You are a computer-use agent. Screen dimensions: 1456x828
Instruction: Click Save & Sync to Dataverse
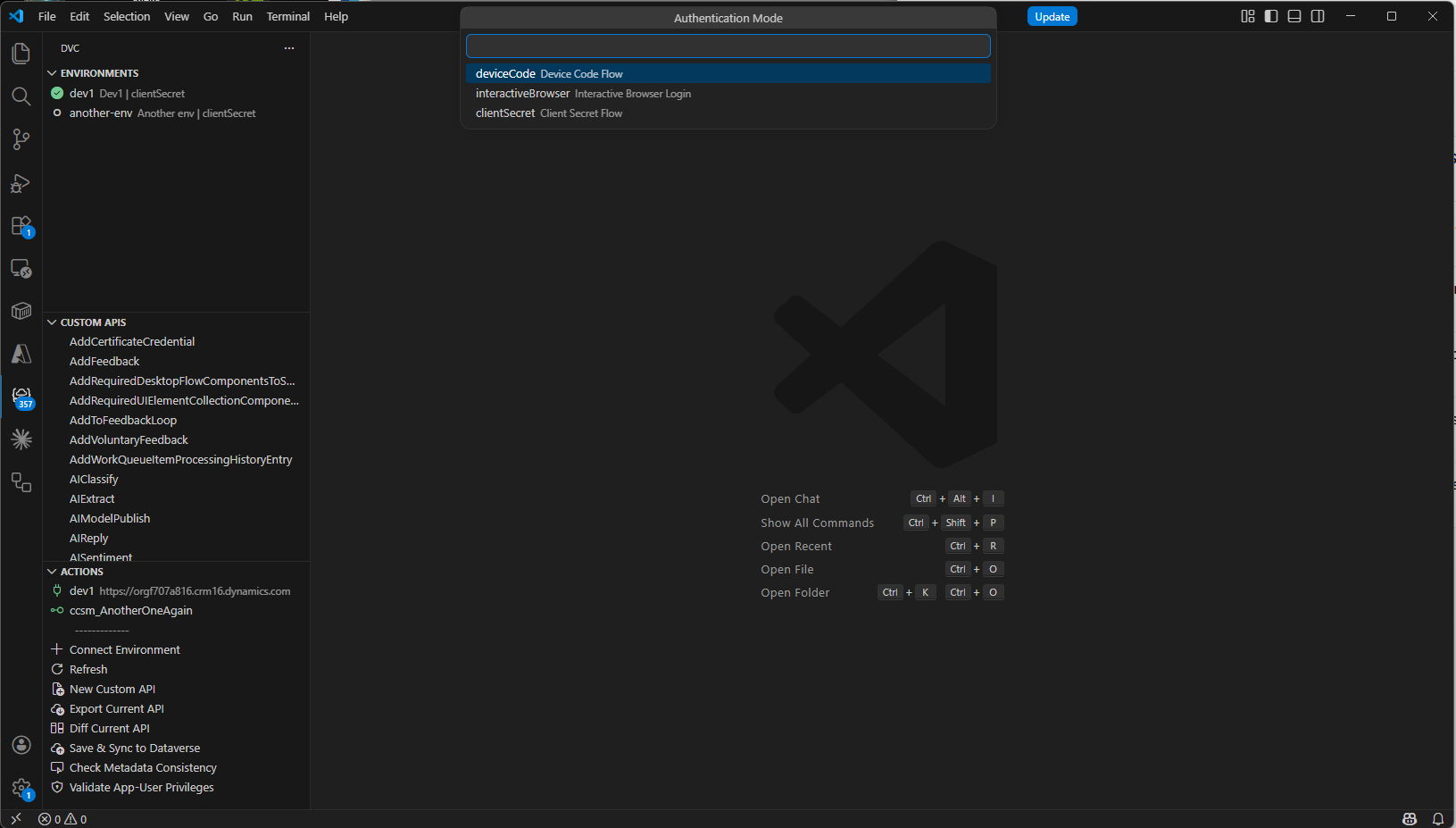coord(177,749)
